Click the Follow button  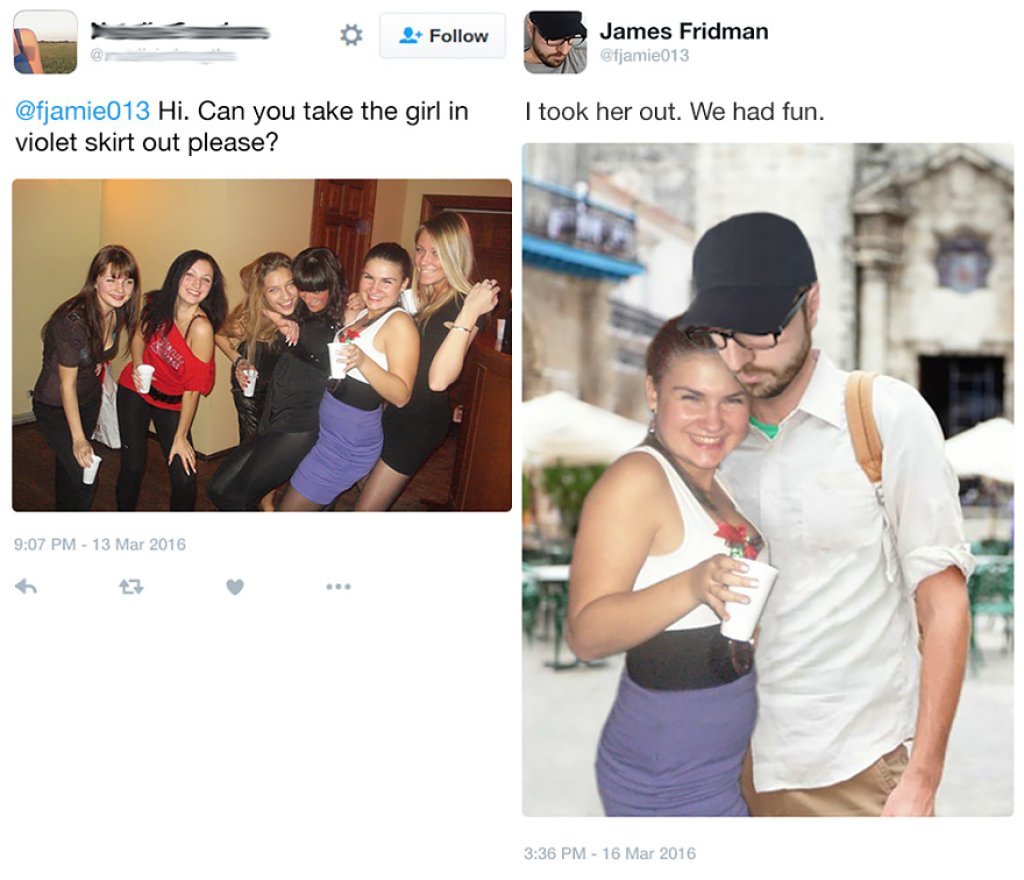443,36
